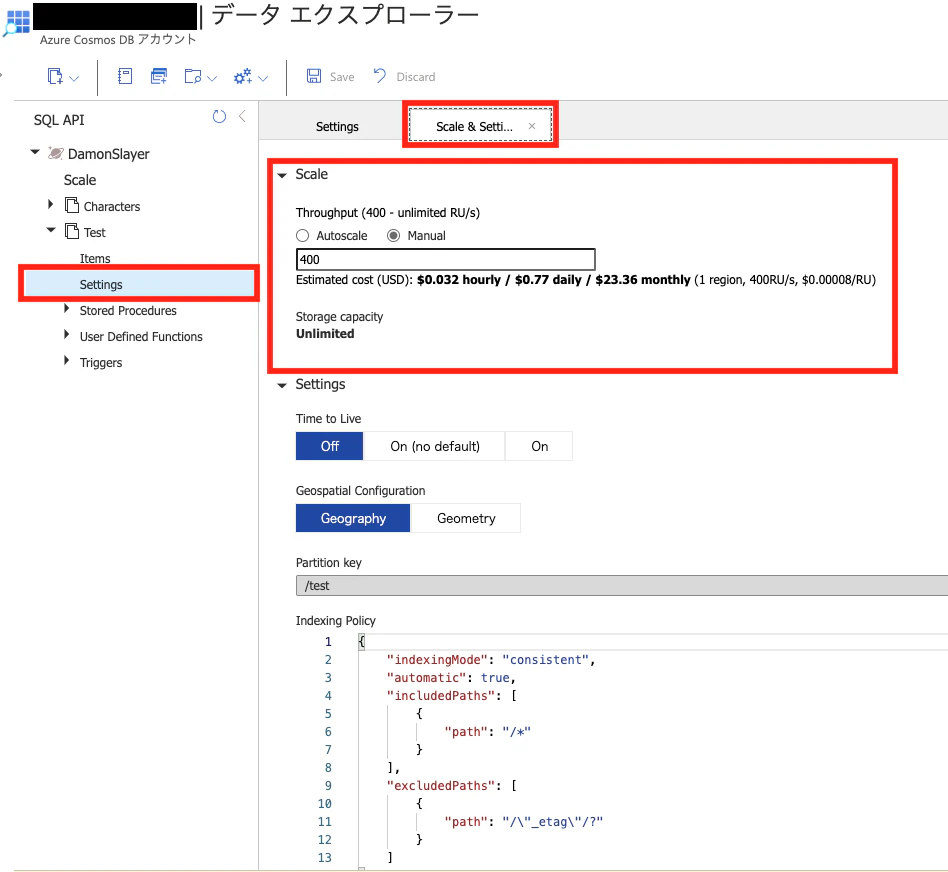Open the New Stored Procedure toolbar icon

pyautogui.click(x=193, y=76)
